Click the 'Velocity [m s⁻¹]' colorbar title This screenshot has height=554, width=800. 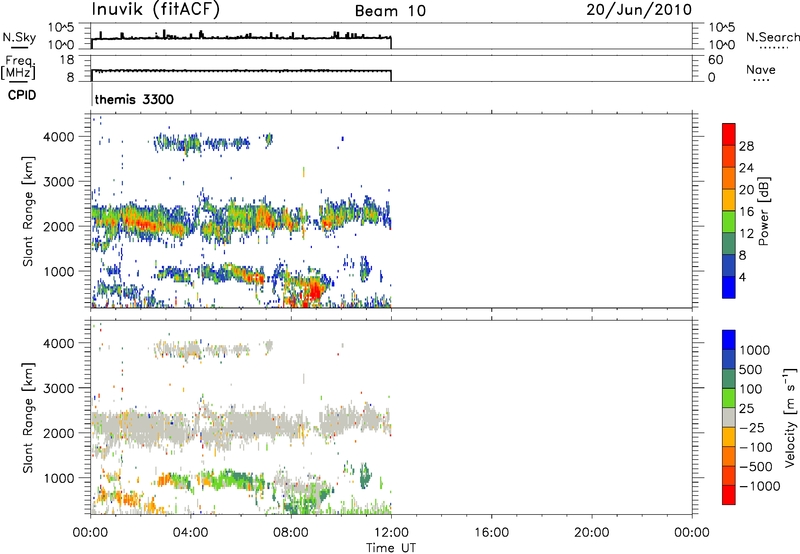click(x=790, y=417)
